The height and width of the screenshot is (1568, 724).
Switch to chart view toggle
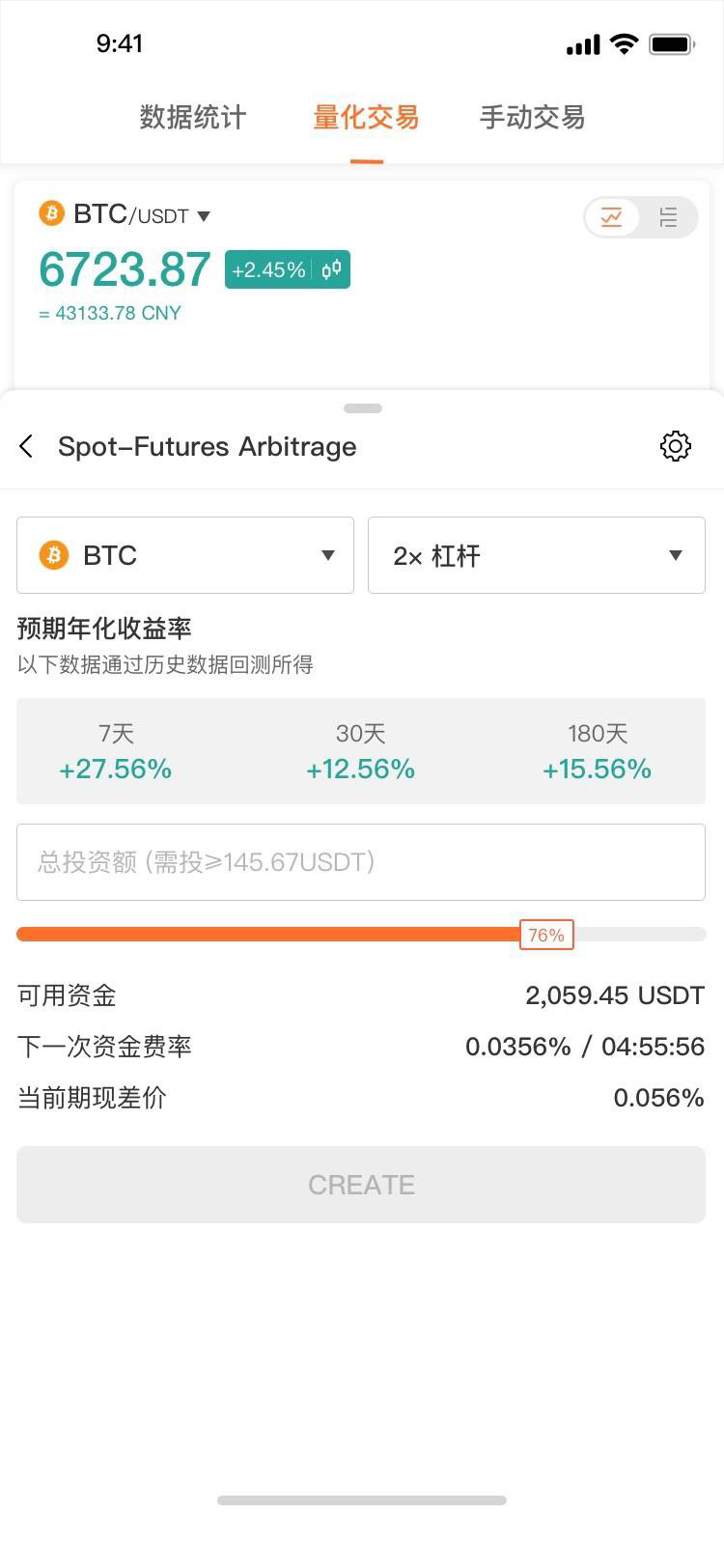tap(612, 217)
